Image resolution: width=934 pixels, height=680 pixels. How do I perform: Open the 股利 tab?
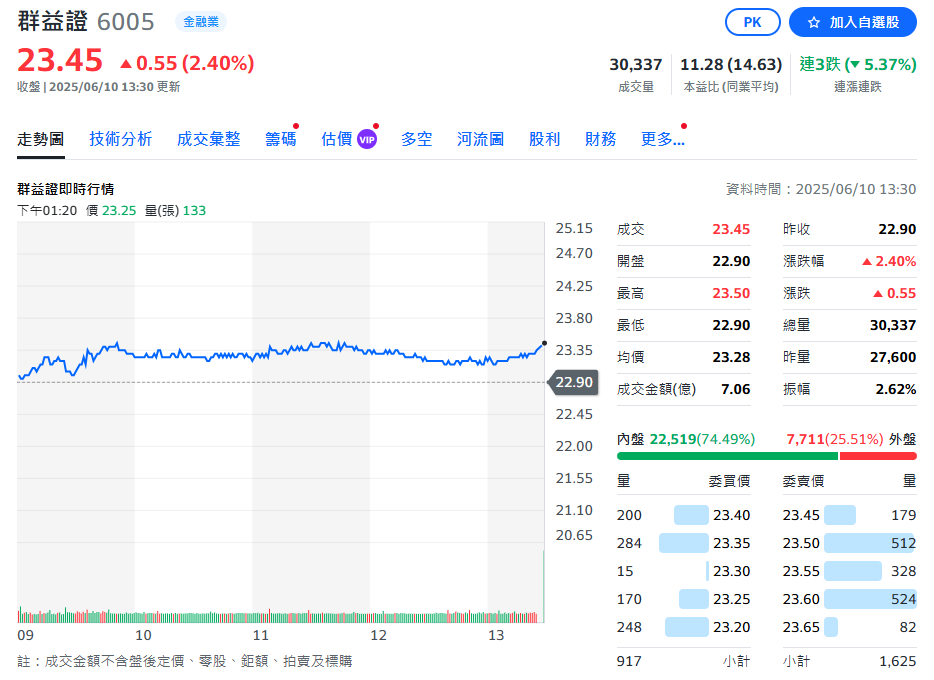(x=544, y=139)
